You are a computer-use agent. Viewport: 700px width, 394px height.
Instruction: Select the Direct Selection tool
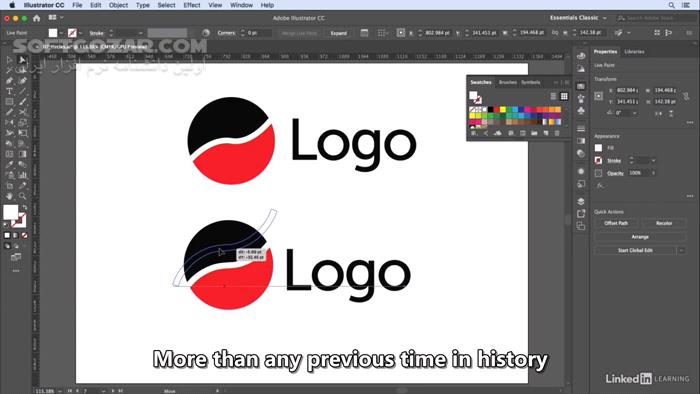point(22,59)
